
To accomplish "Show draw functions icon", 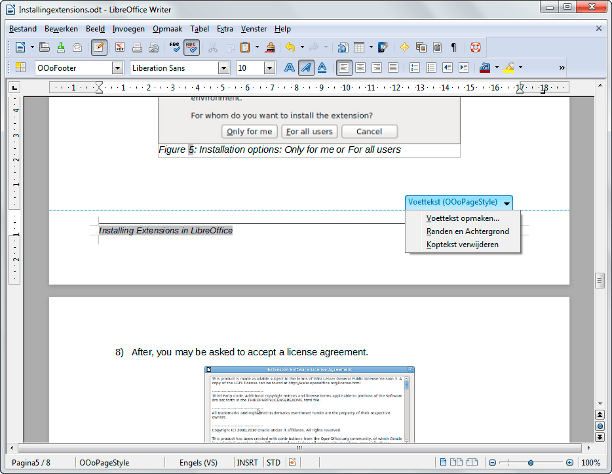I will (383, 48).
